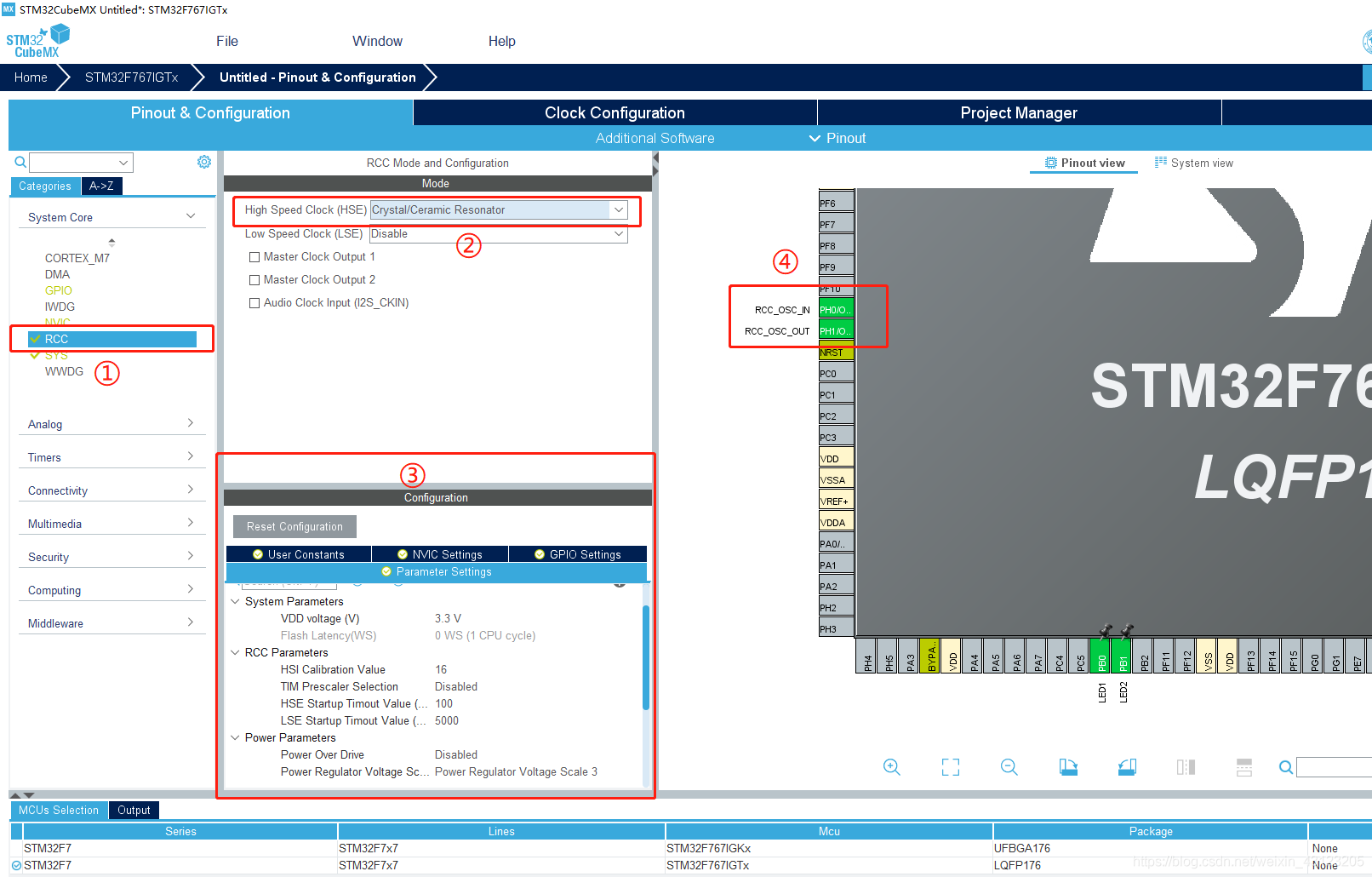Collapse the Power Parameters group
1372x877 pixels.
pyautogui.click(x=235, y=737)
